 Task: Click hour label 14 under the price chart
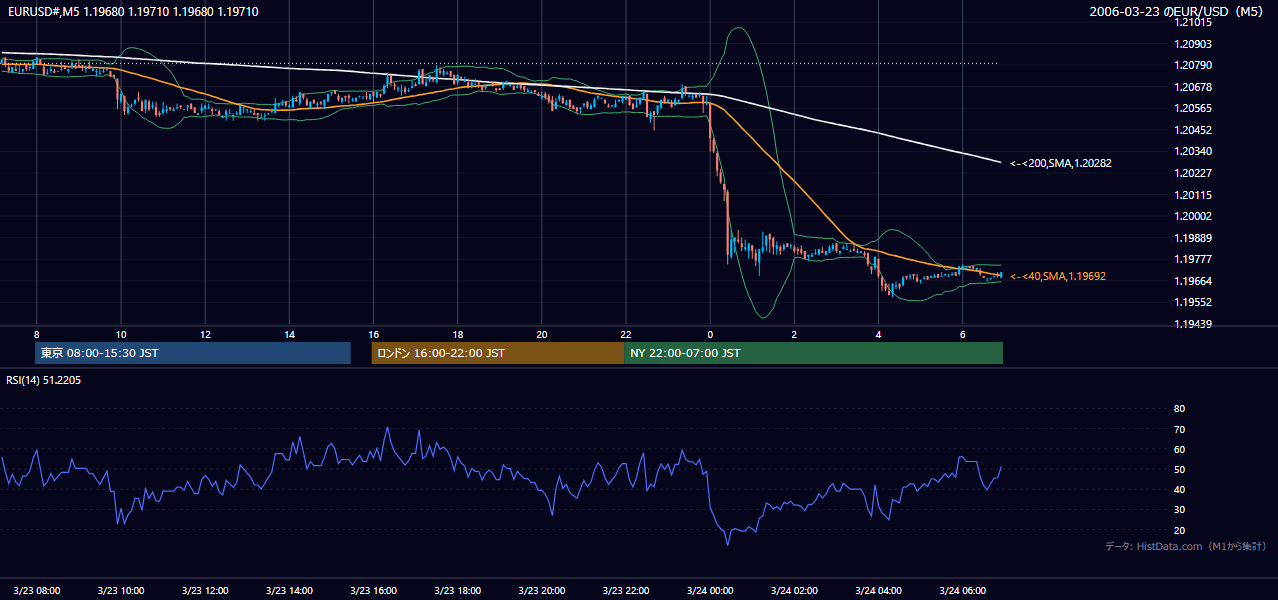(289, 334)
